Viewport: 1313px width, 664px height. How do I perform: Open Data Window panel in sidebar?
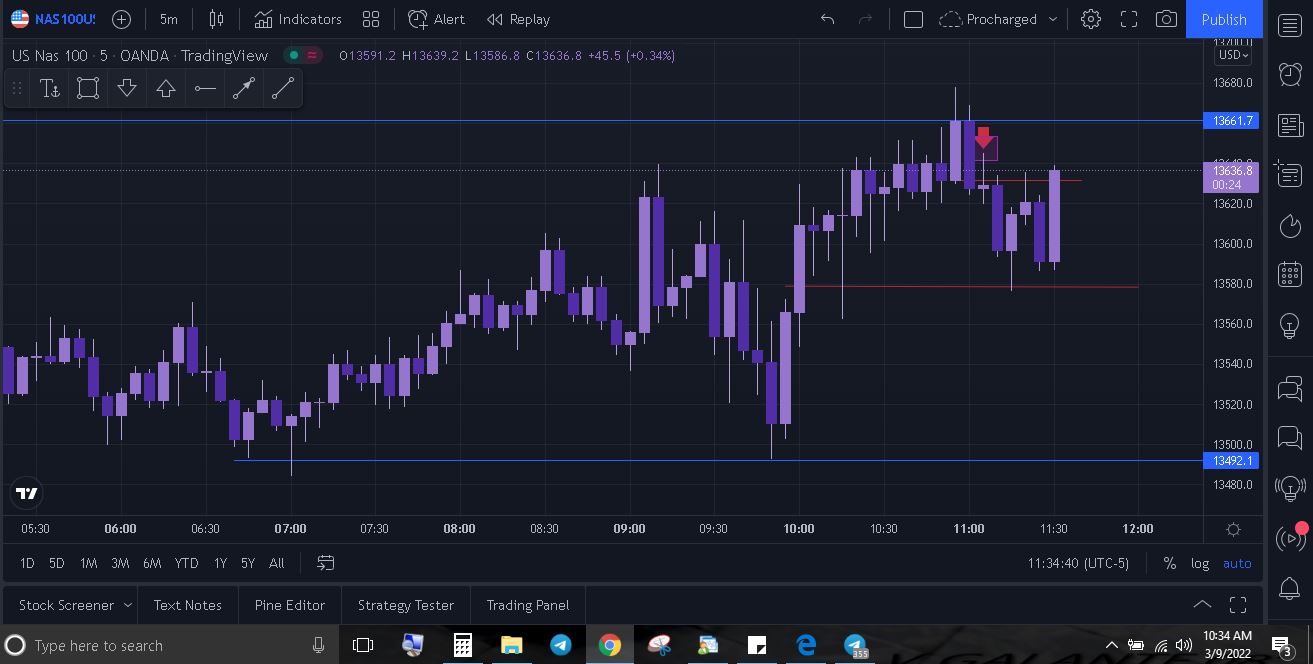point(1290,175)
